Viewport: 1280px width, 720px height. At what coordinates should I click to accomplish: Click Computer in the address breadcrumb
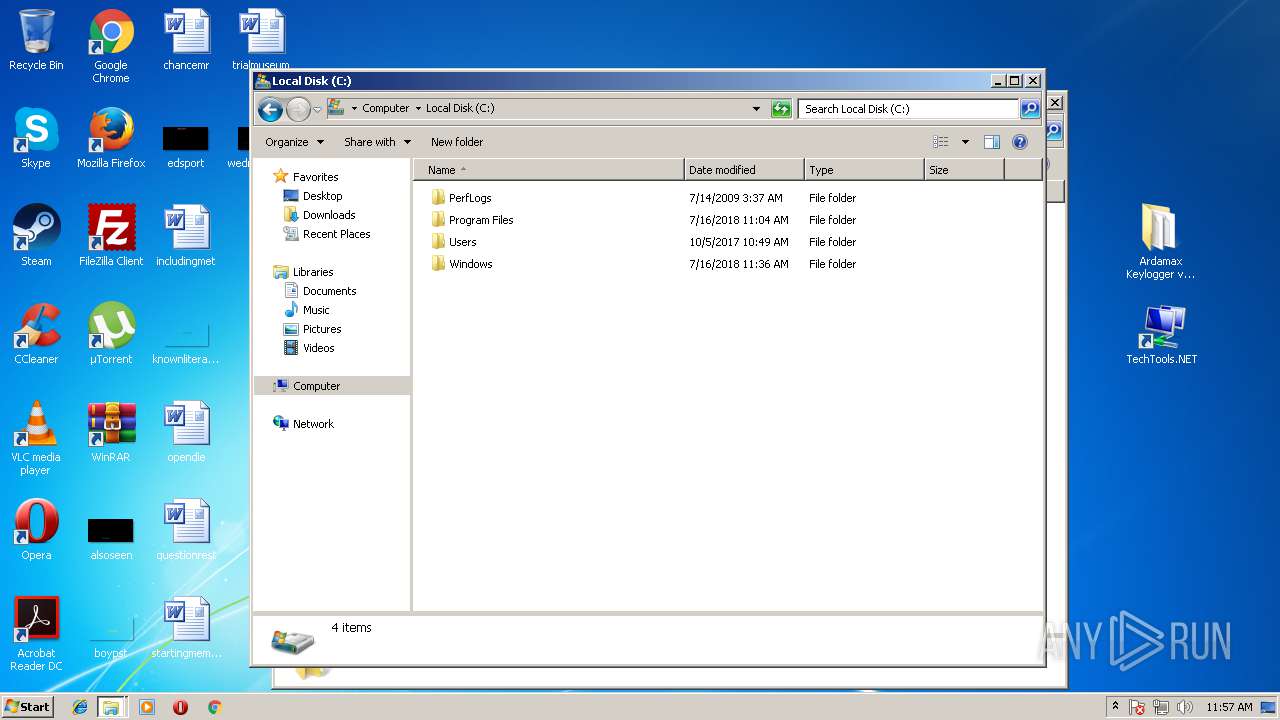point(385,108)
